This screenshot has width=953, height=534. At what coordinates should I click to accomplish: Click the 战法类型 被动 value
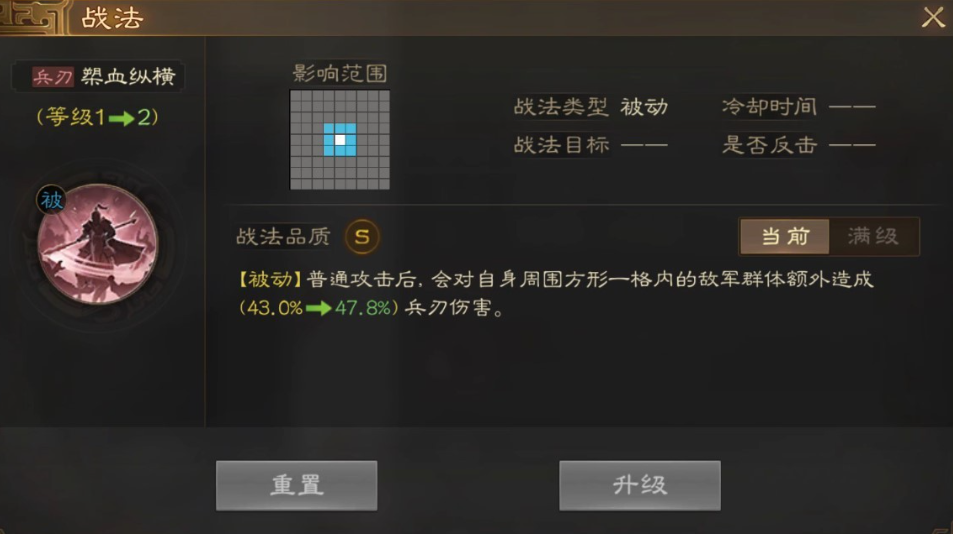pyautogui.click(x=644, y=107)
